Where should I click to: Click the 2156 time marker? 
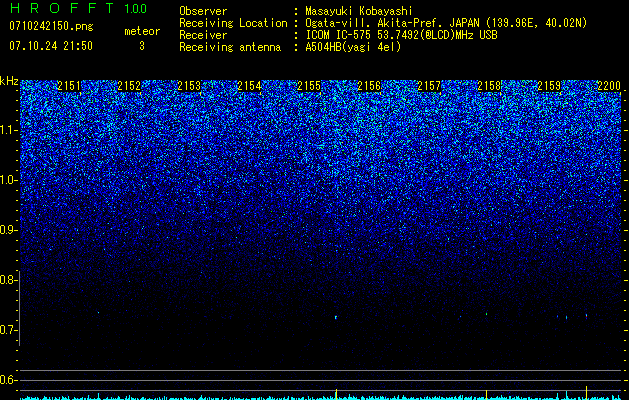pos(369,86)
